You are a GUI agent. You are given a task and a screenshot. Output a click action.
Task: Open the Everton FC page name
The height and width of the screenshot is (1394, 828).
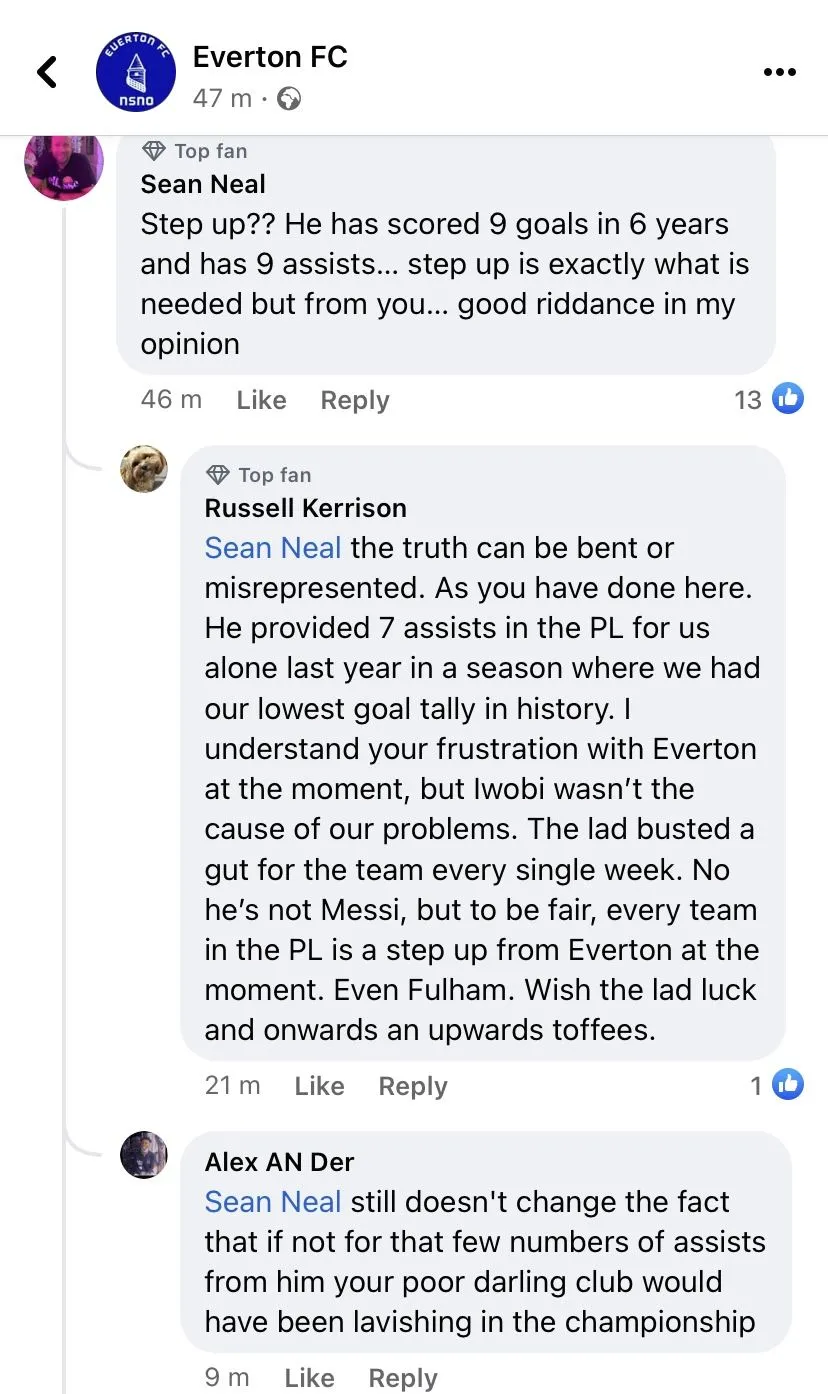click(x=270, y=57)
